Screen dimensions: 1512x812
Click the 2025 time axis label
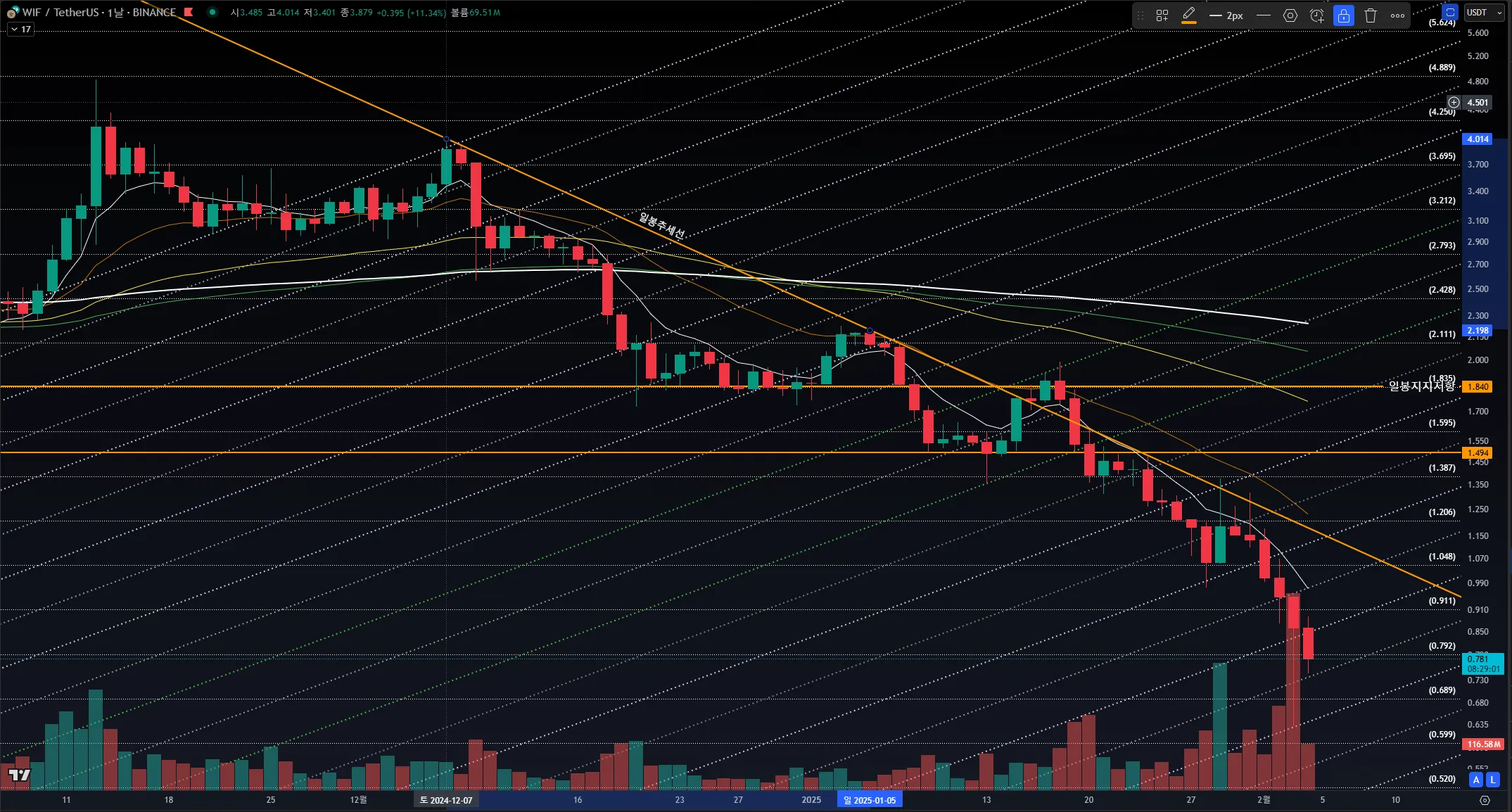(811, 800)
